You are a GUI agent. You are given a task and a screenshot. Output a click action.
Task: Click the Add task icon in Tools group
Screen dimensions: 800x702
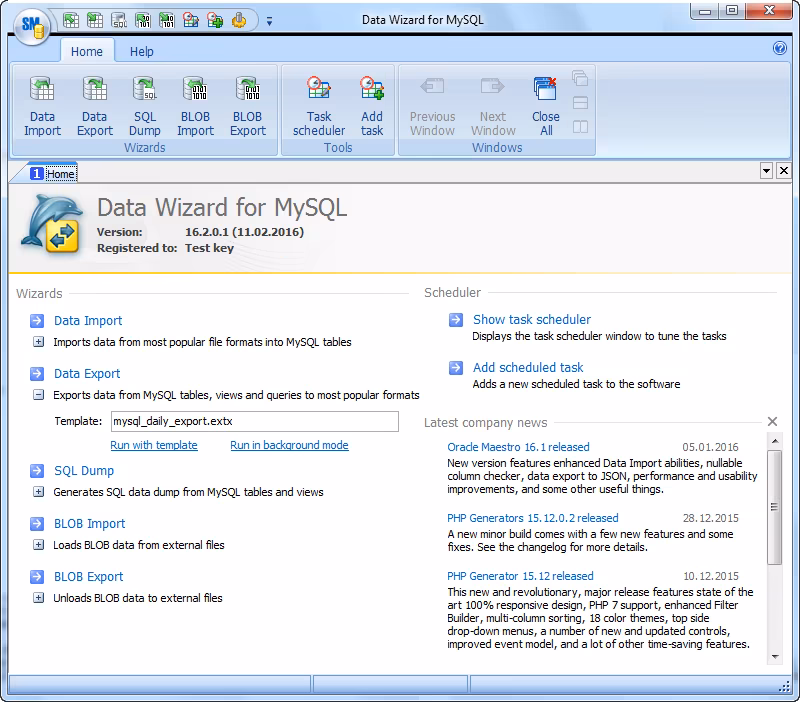pyautogui.click(x=371, y=103)
